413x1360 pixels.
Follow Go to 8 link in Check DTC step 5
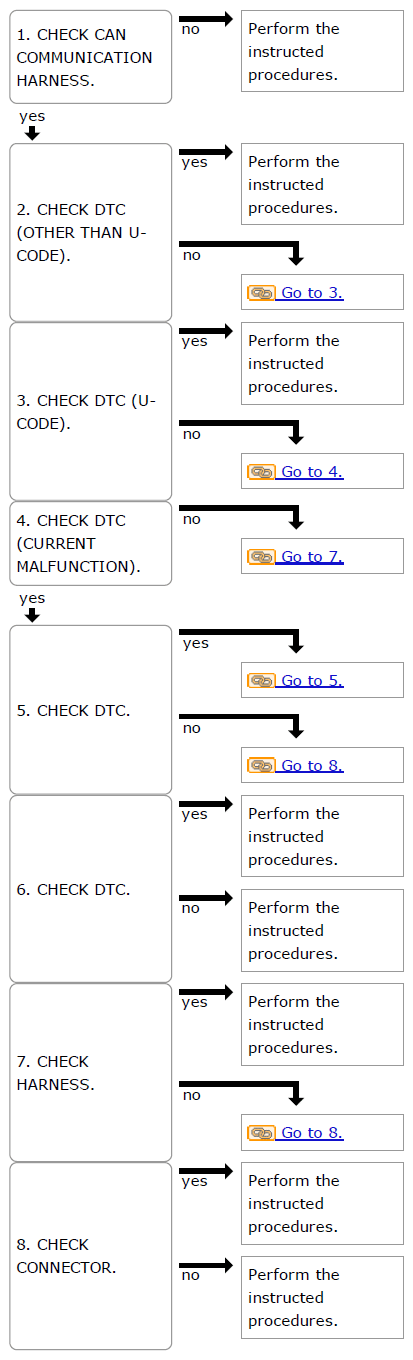pos(312,766)
